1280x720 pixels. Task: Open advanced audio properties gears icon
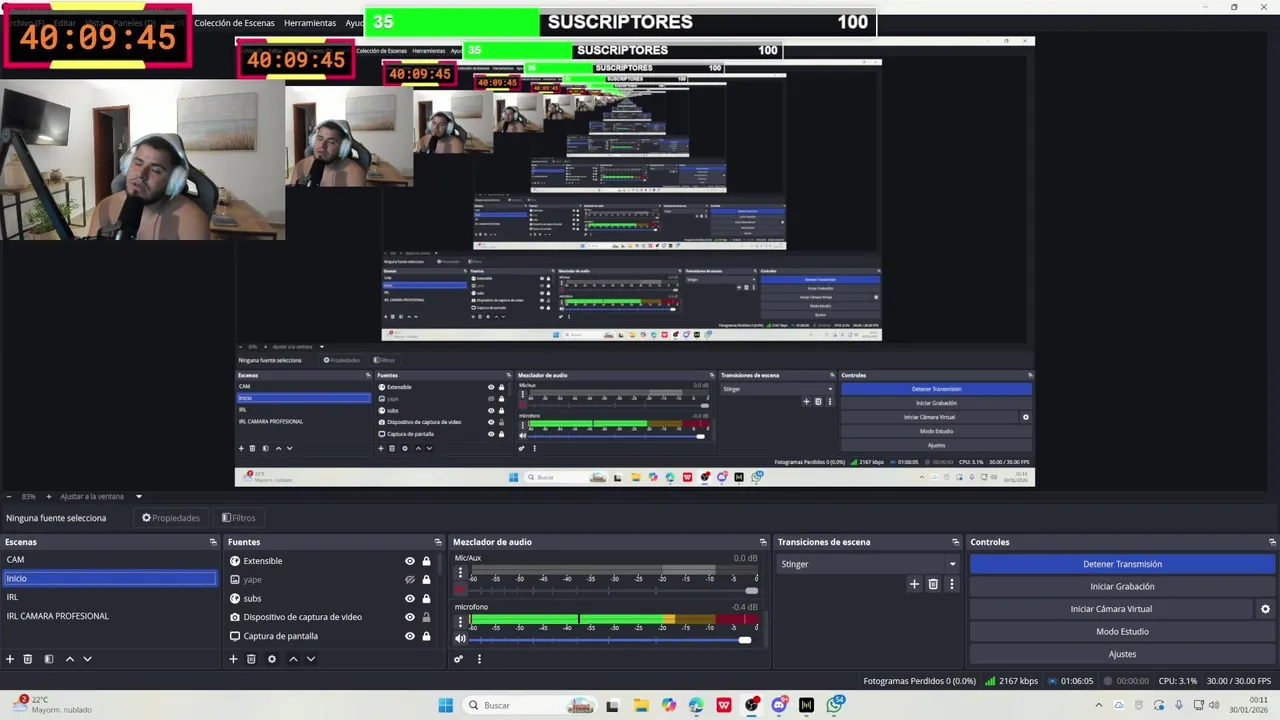[459, 659]
